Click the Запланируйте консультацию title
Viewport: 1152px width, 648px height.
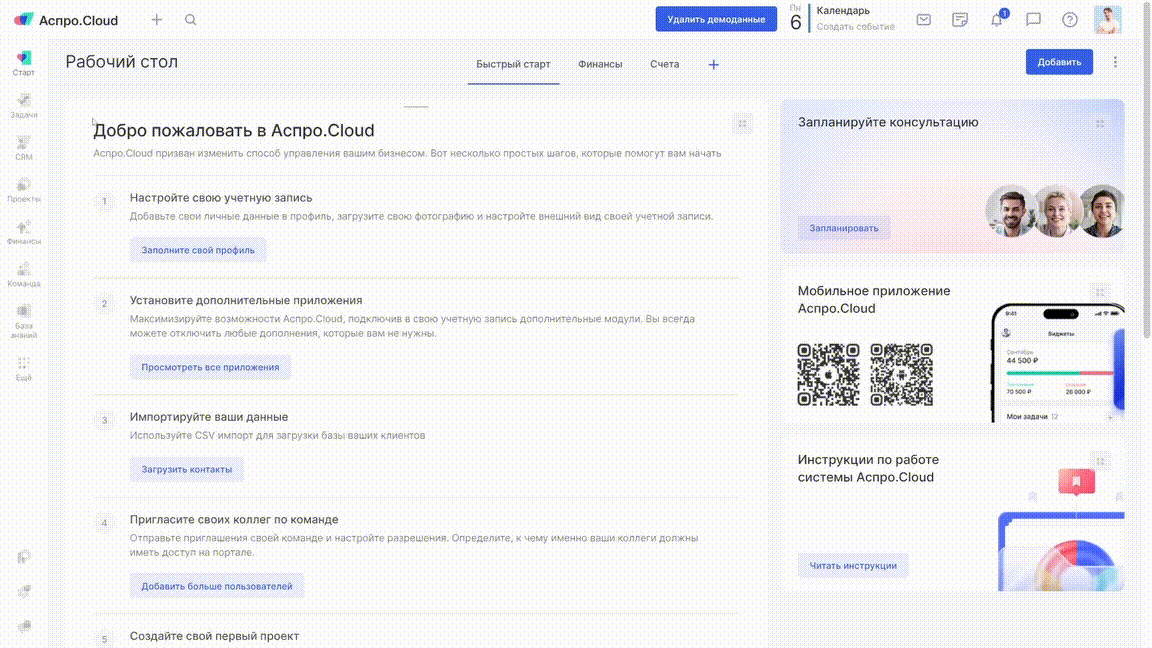tap(888, 122)
